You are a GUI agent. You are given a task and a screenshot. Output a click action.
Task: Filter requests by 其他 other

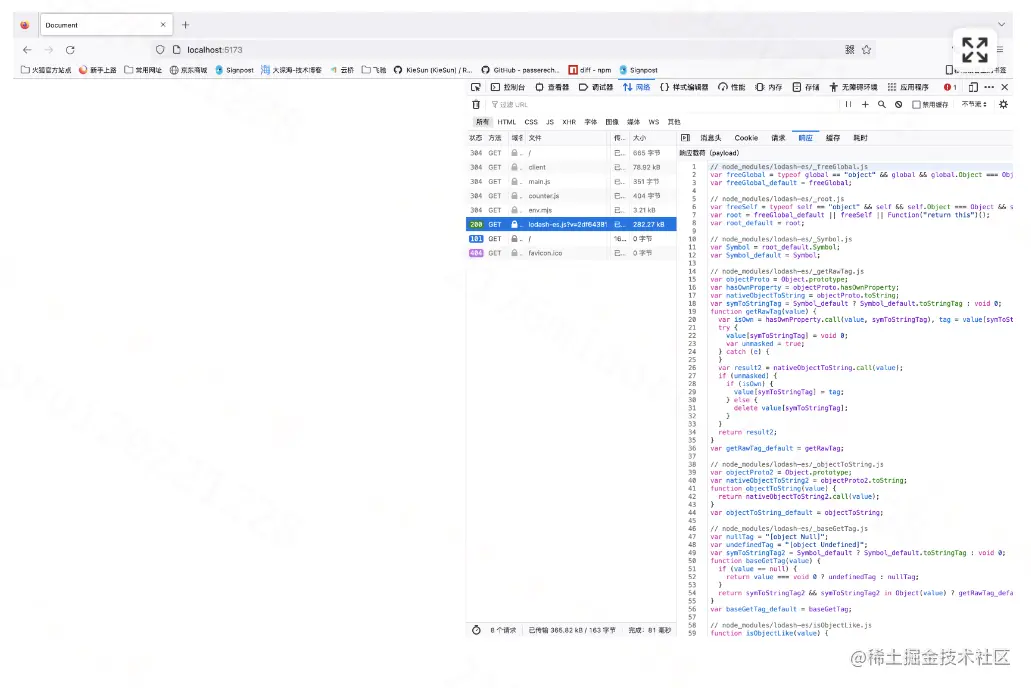(674, 122)
